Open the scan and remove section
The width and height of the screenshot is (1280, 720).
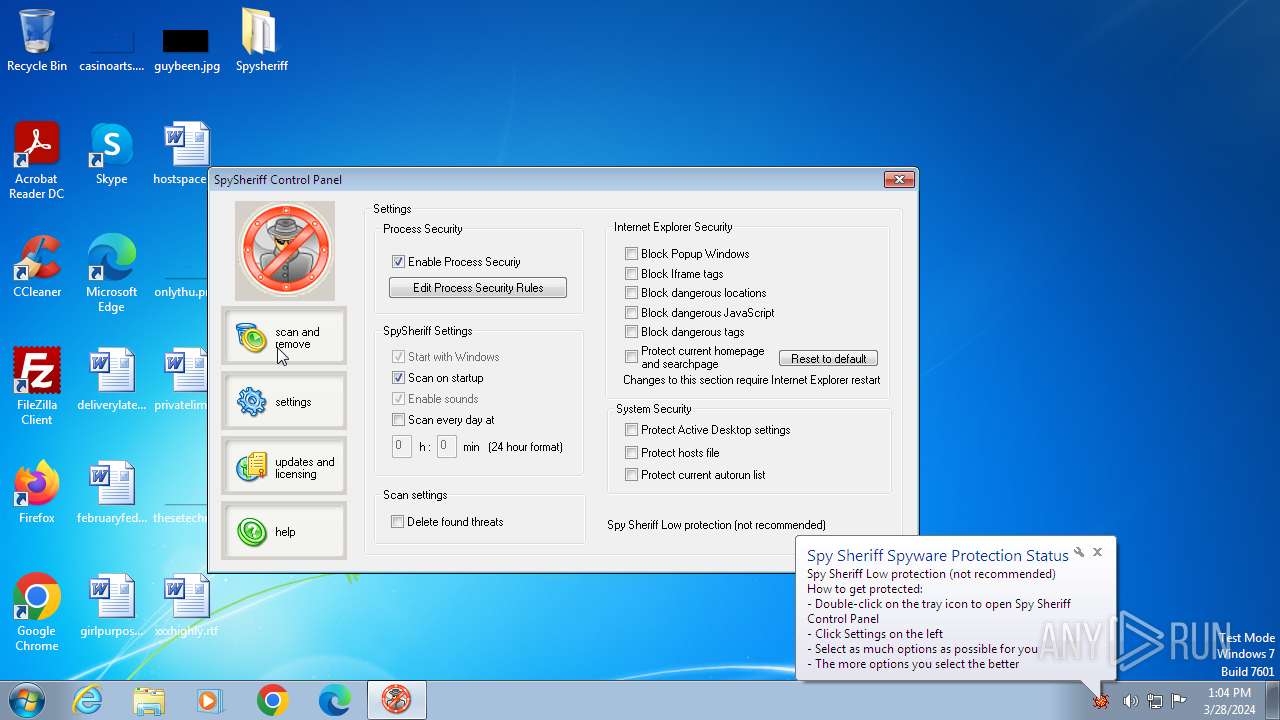click(283, 337)
